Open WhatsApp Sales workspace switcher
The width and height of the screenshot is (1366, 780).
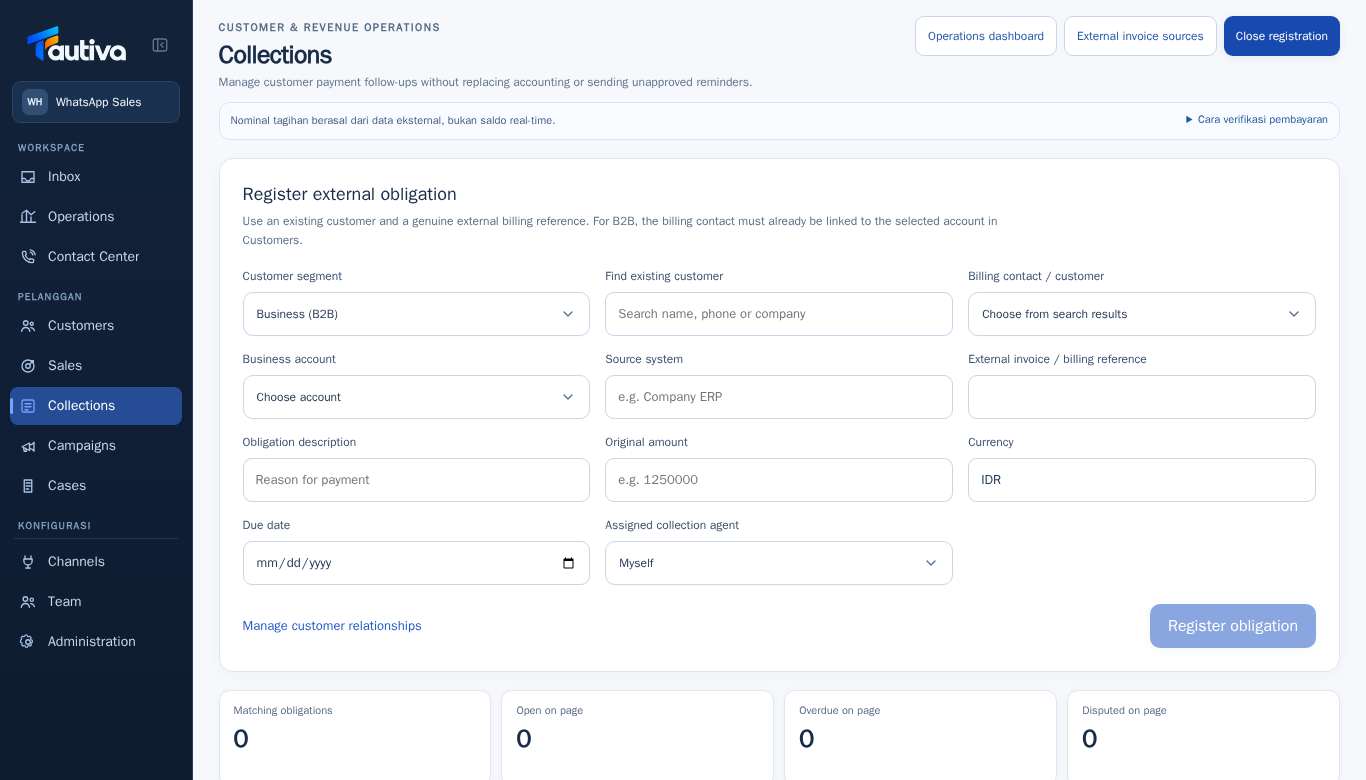coord(96,102)
